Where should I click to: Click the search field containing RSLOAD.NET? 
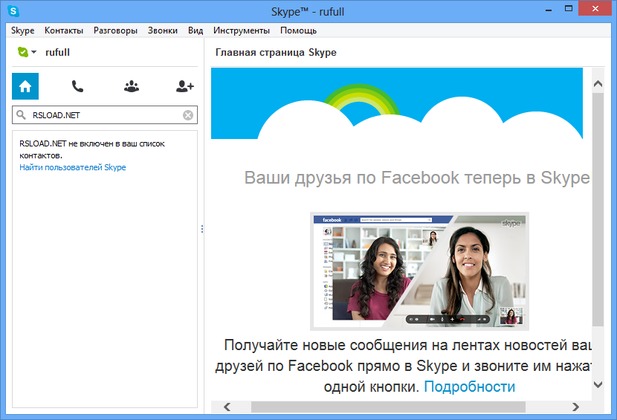[105, 115]
